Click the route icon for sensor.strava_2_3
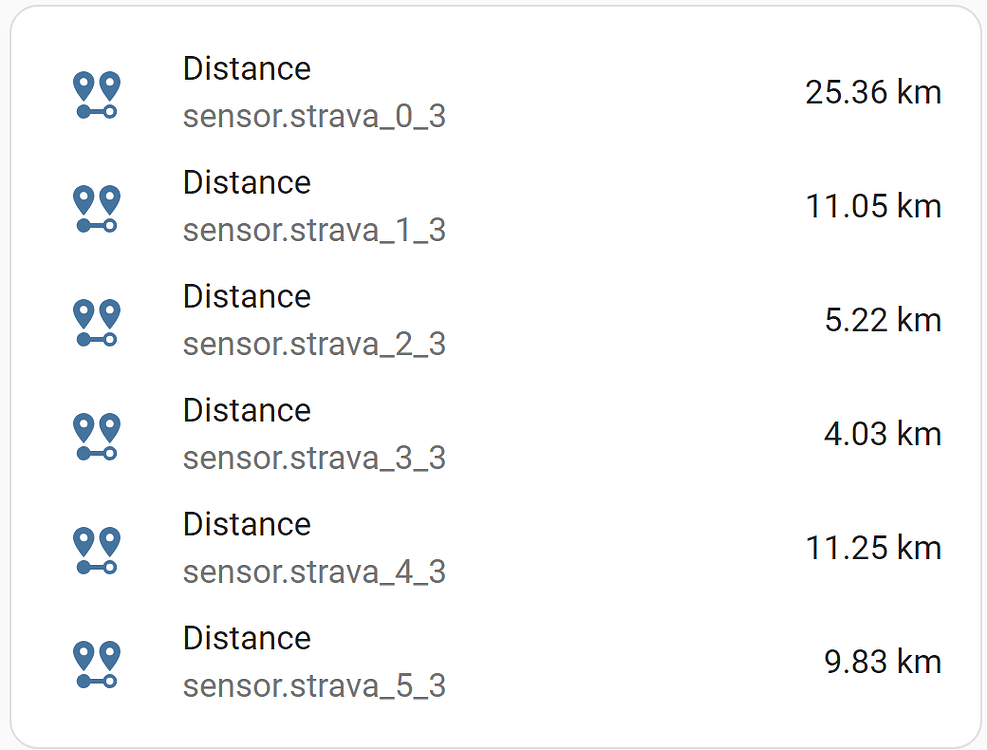Viewport: 987px width, 750px height. click(97, 320)
